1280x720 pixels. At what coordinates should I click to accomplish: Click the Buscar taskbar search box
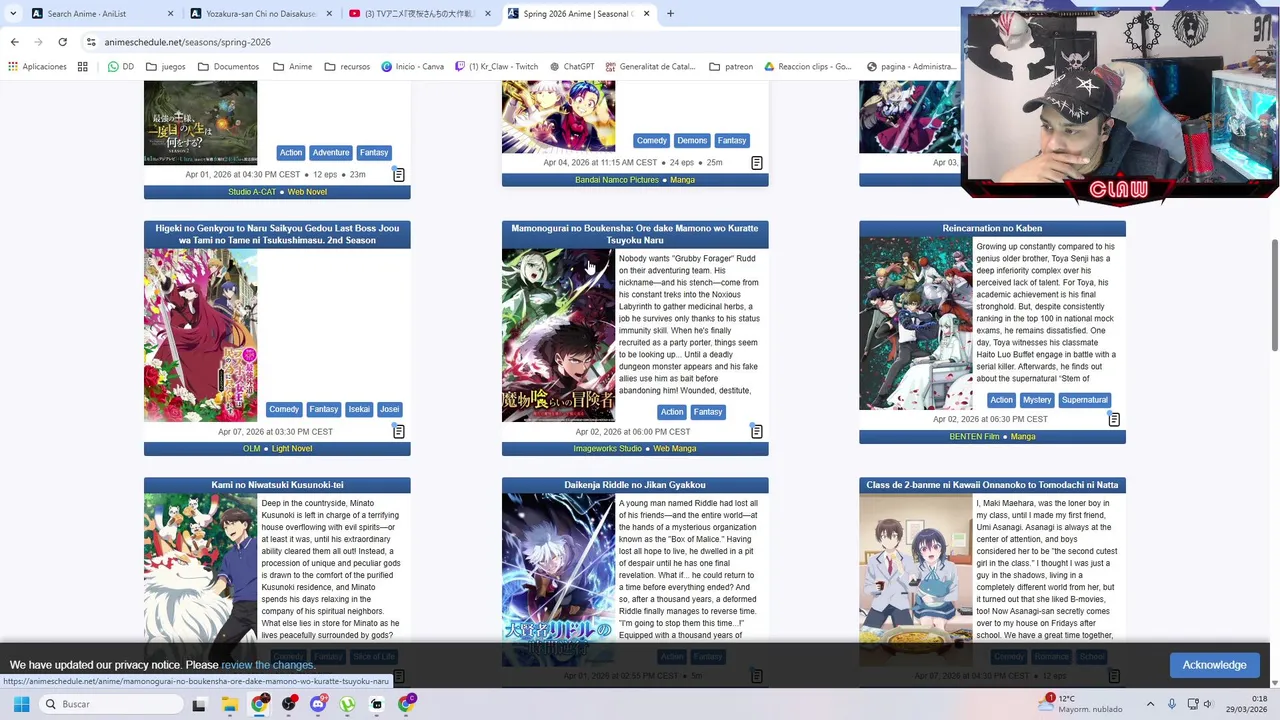click(113, 704)
